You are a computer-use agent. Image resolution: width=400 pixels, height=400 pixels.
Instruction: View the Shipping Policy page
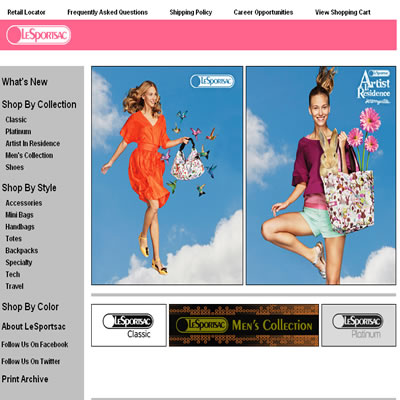(191, 12)
